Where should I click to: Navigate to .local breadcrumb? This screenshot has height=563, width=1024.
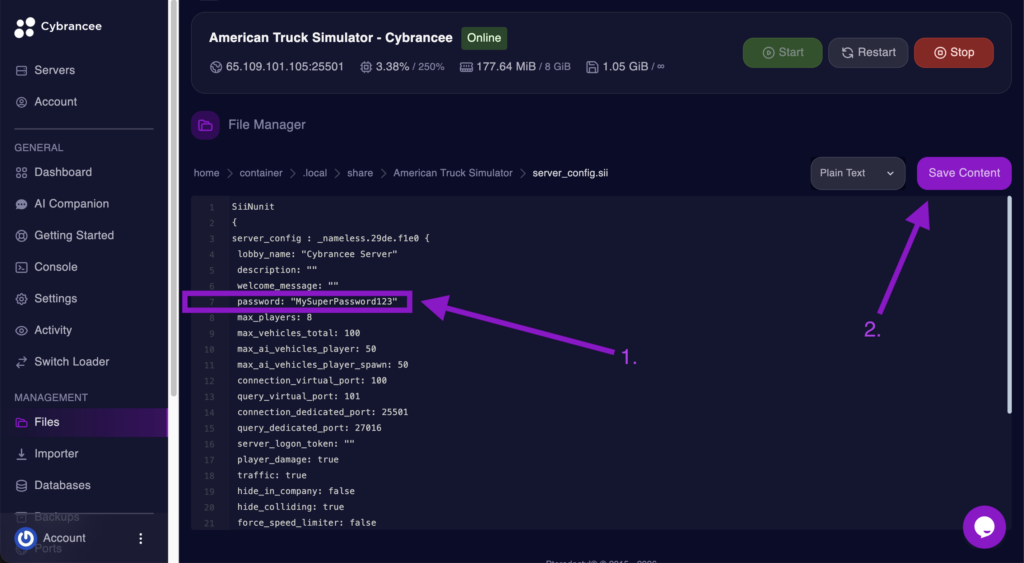point(315,173)
